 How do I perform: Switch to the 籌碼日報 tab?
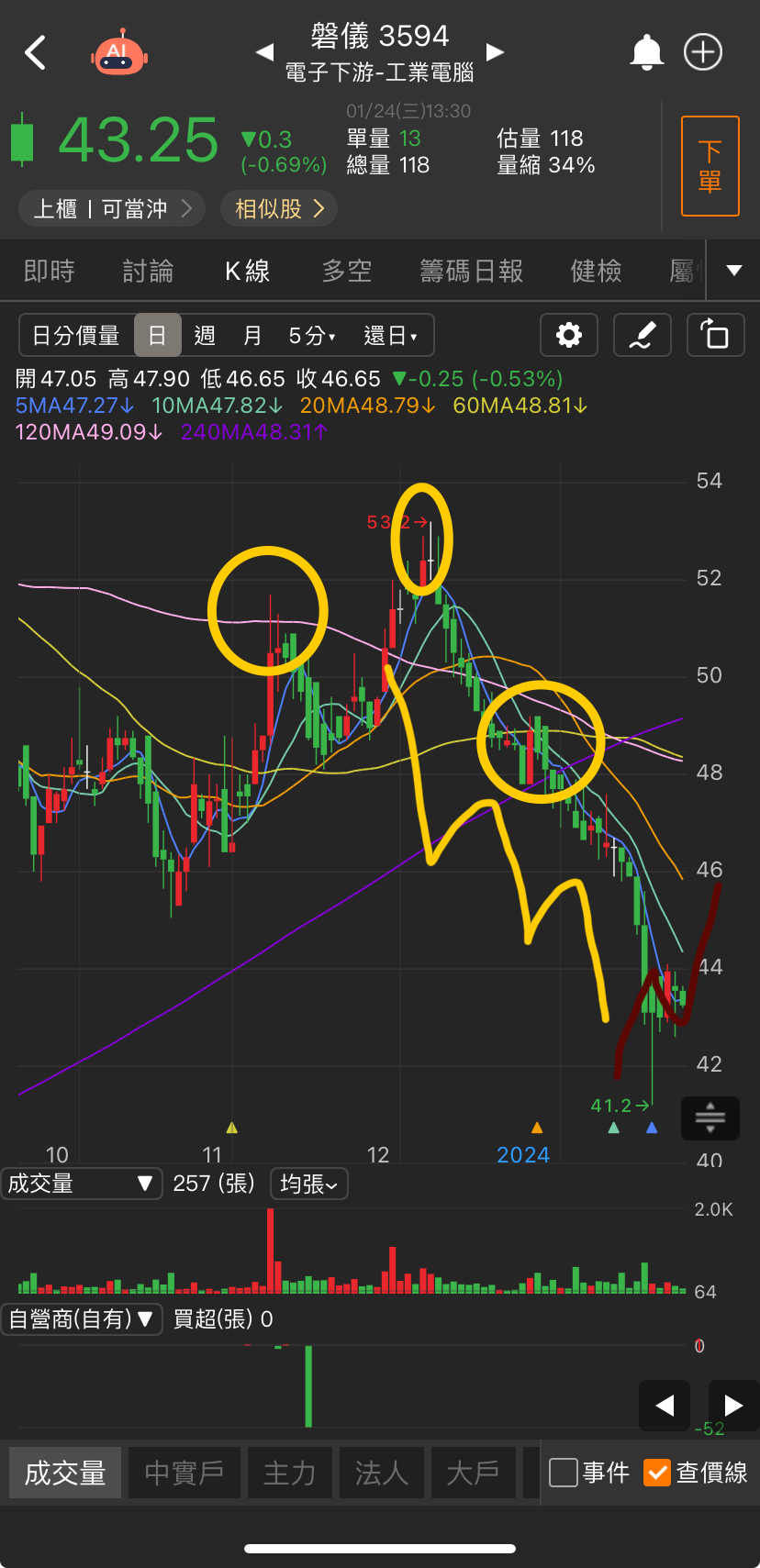pos(471,271)
